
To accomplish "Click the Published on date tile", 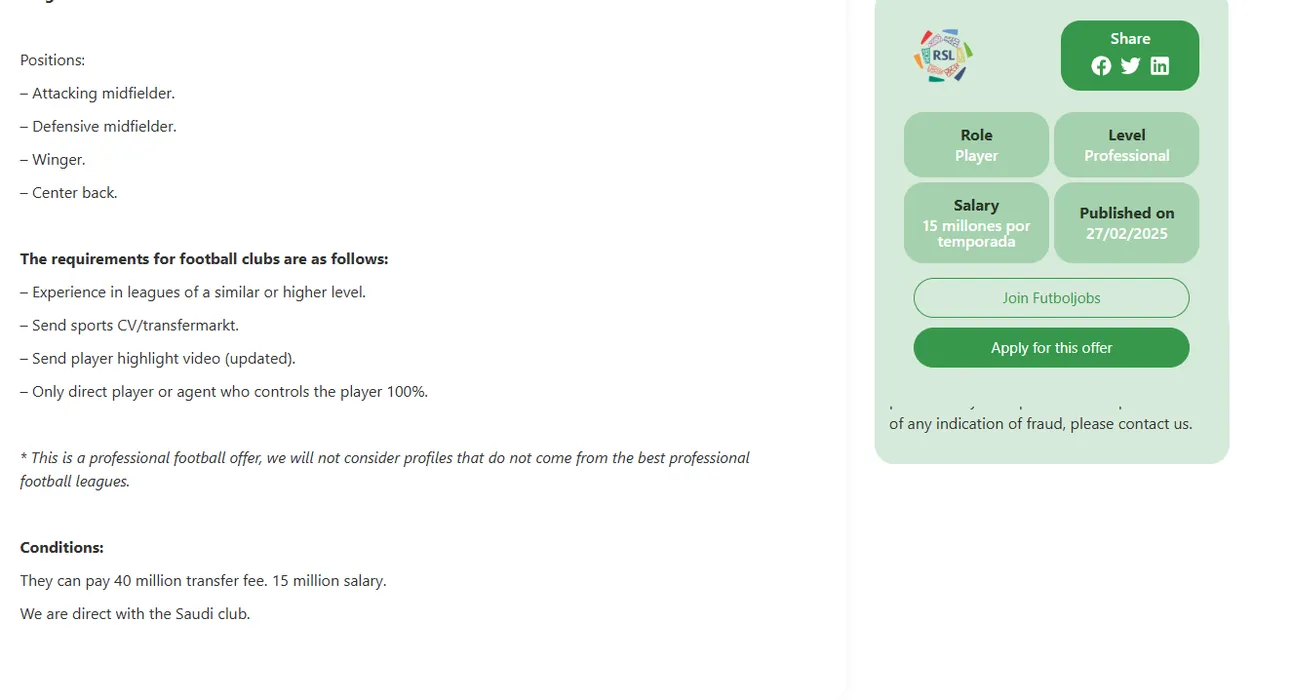I will 1126,222.
